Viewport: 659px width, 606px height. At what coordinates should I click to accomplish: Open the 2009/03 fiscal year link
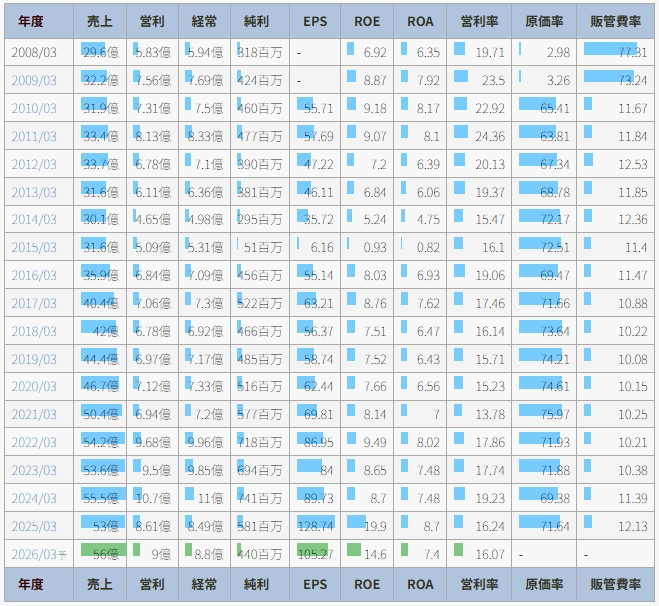(x=34, y=80)
